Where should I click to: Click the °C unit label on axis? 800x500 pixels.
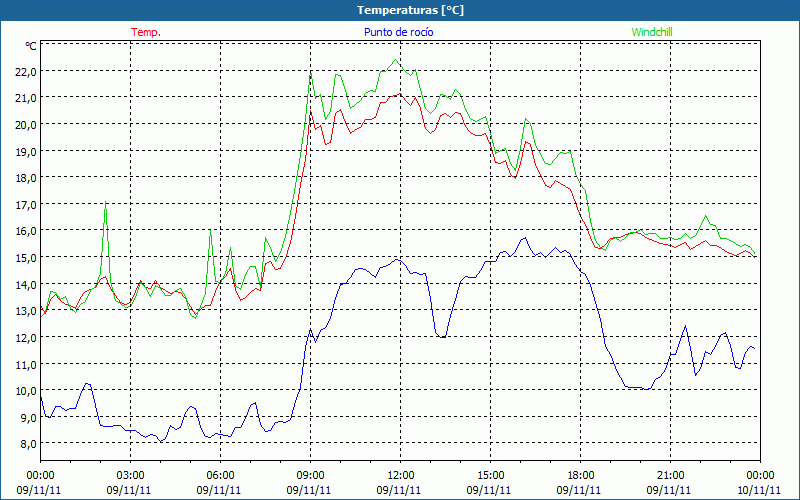[x=31, y=46]
